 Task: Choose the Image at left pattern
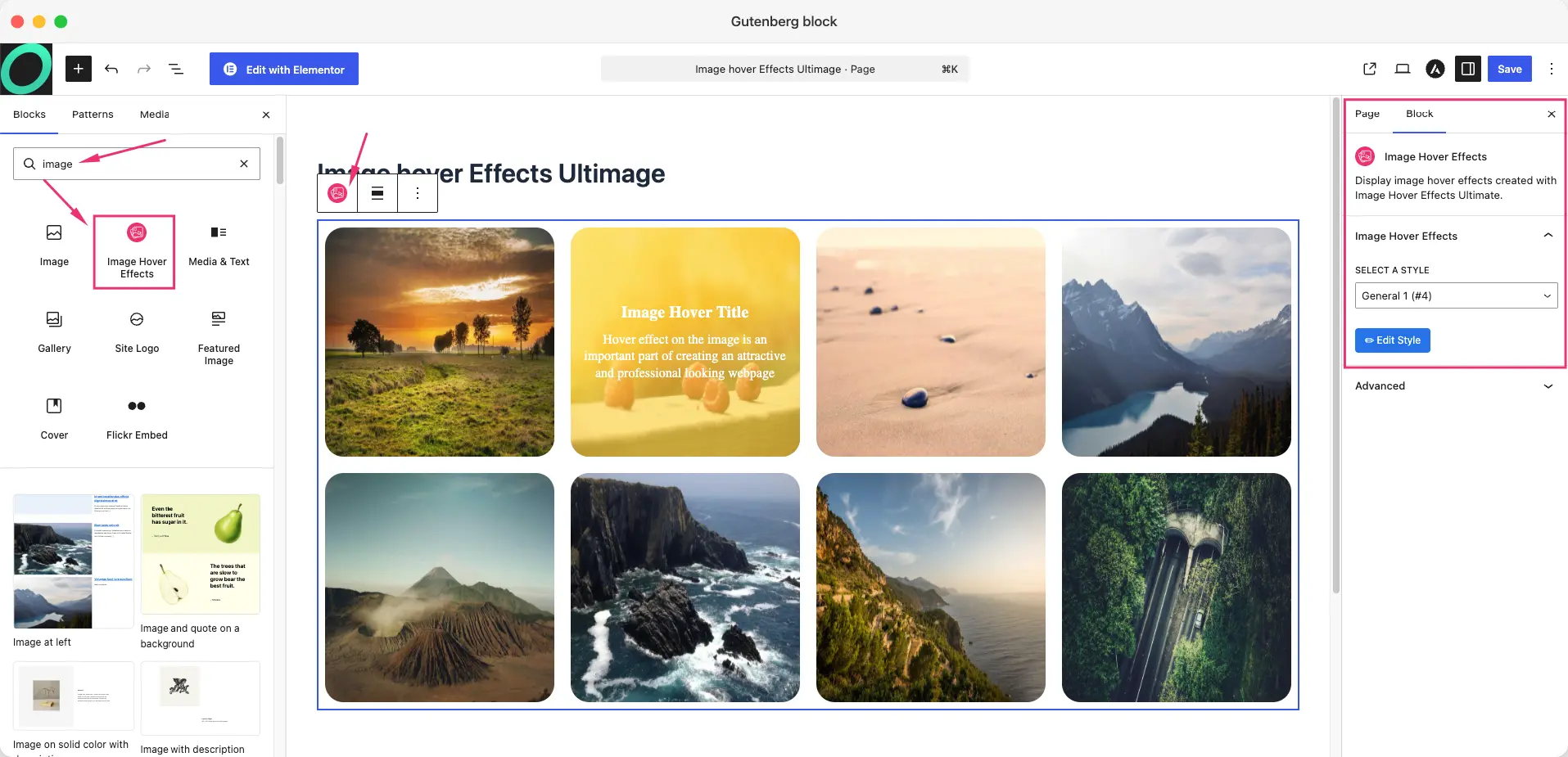(x=73, y=570)
